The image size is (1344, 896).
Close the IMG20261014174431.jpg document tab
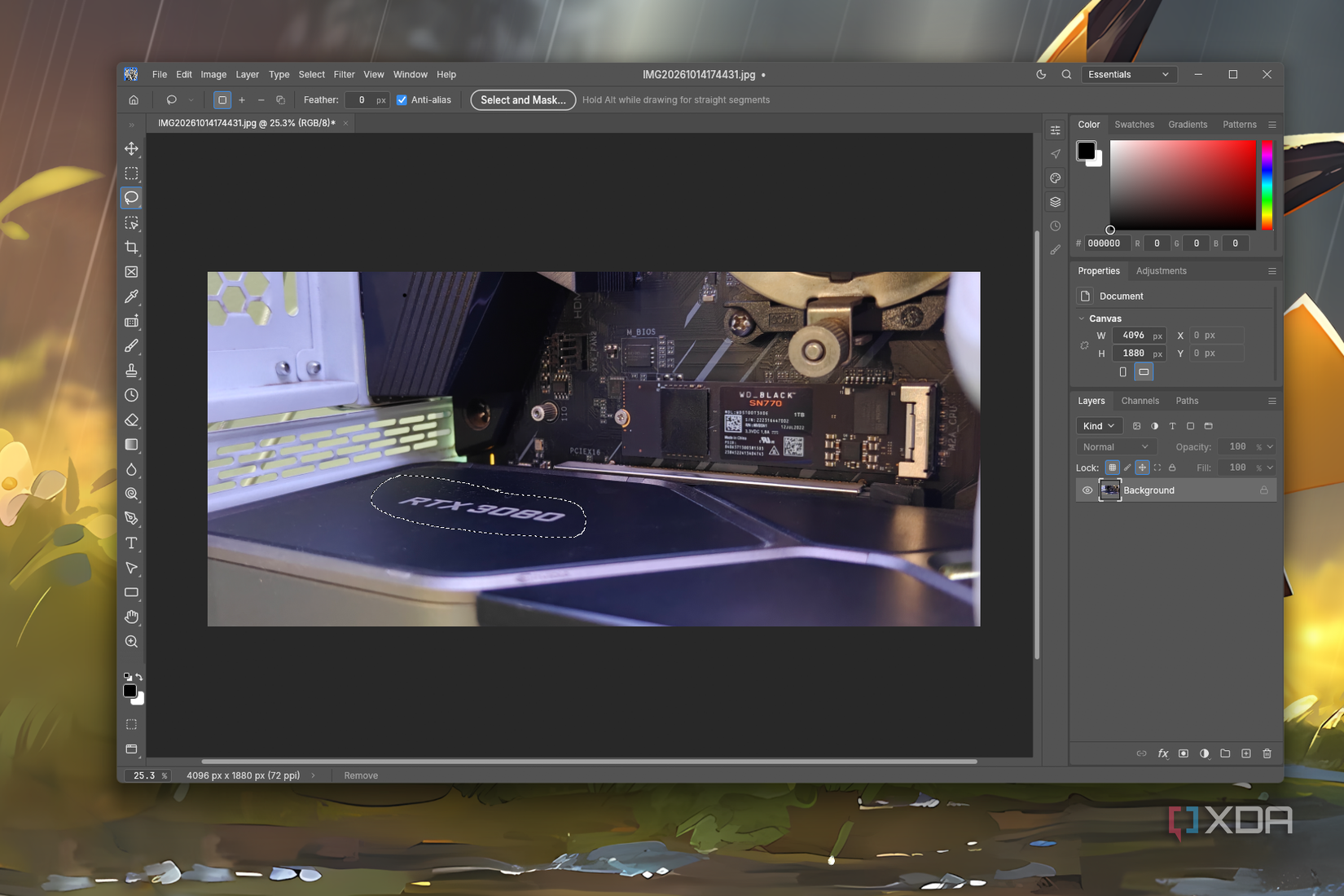345,123
